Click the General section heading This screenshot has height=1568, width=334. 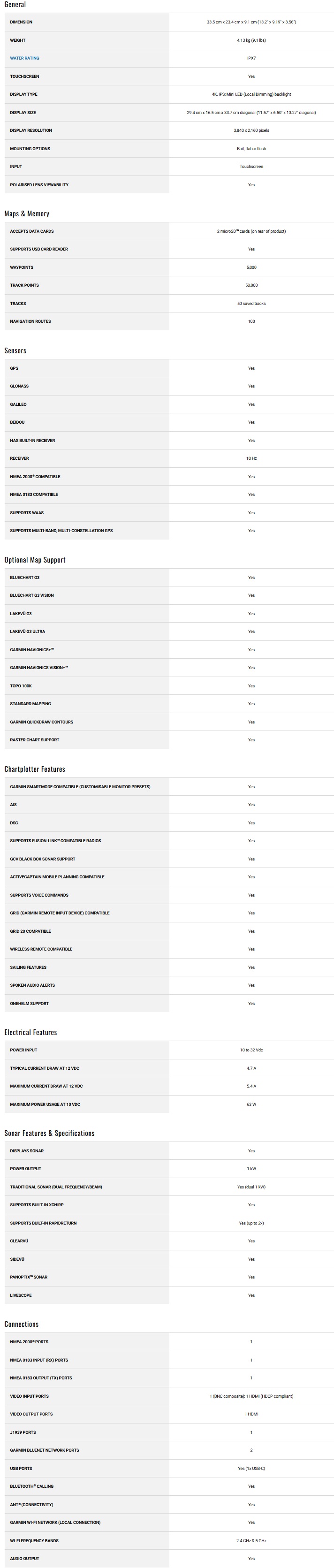15,5
